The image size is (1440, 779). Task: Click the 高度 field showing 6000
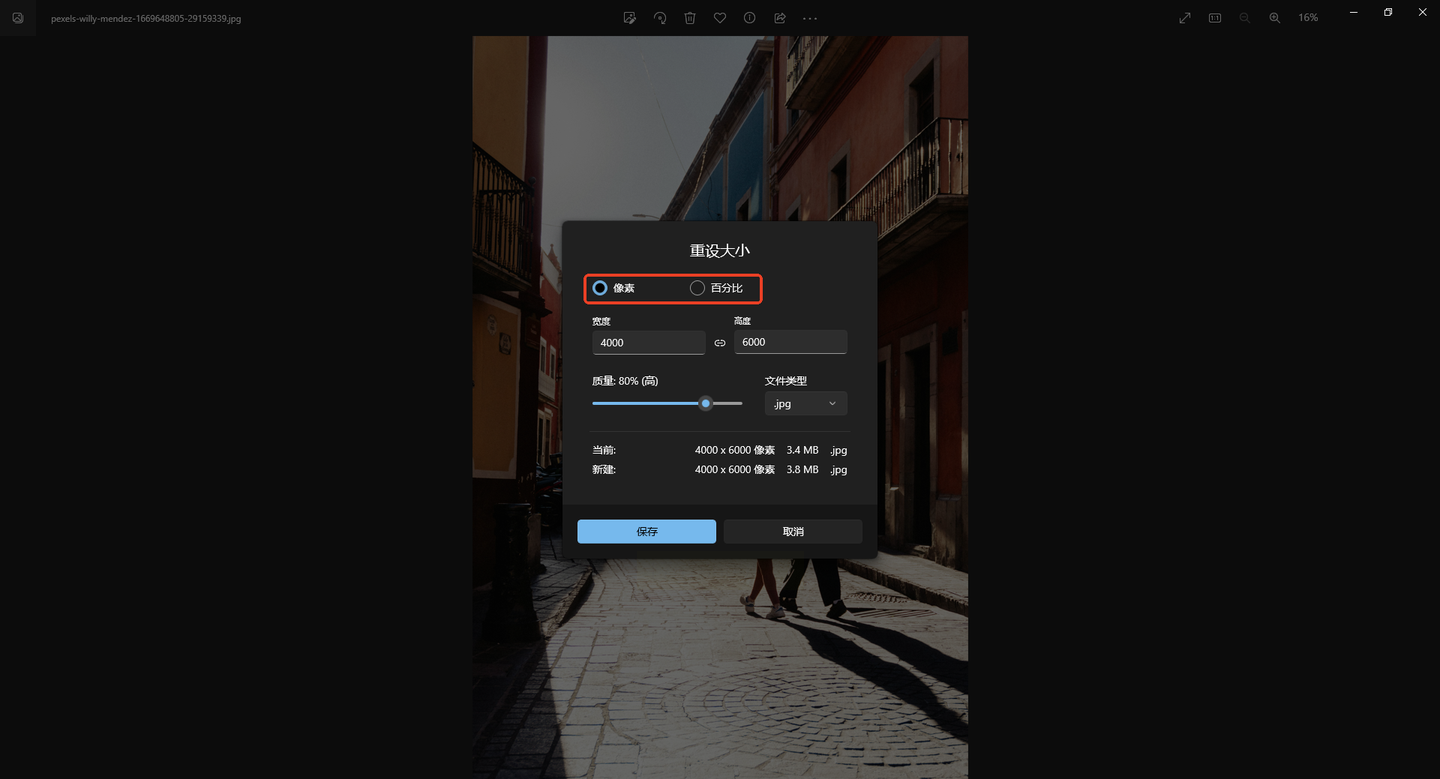click(791, 342)
